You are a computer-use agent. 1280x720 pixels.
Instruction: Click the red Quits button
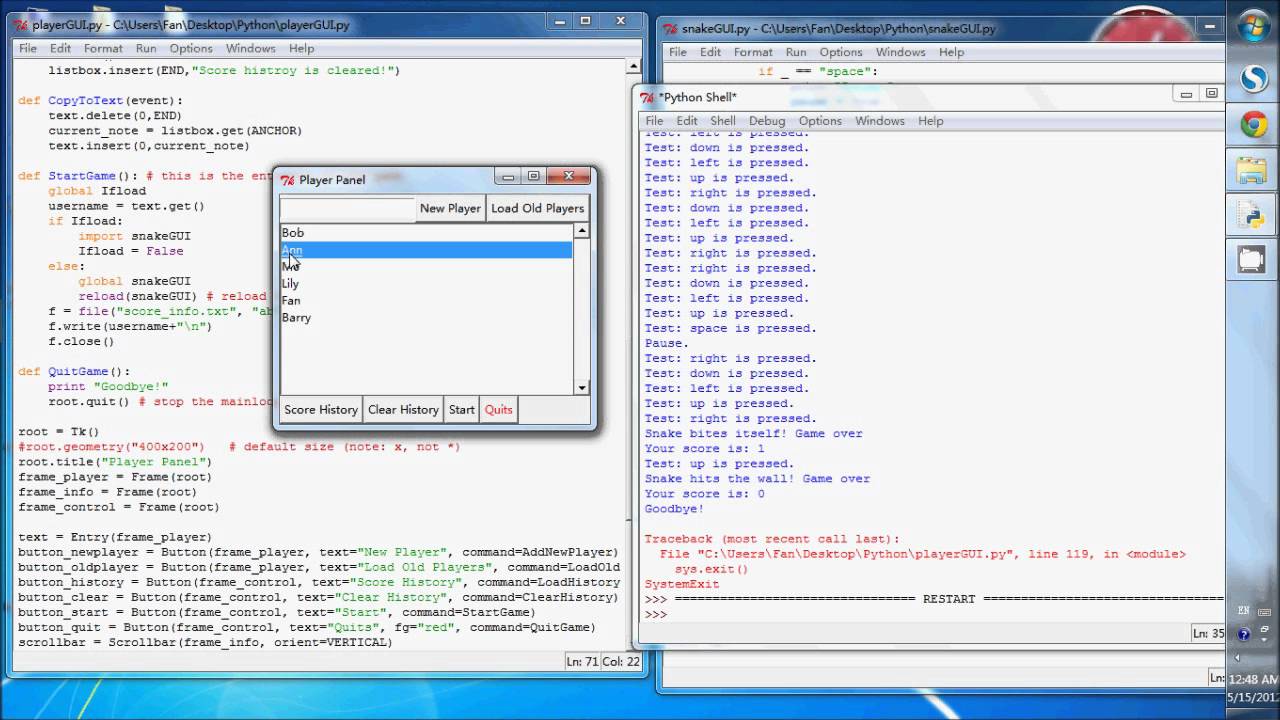(498, 409)
